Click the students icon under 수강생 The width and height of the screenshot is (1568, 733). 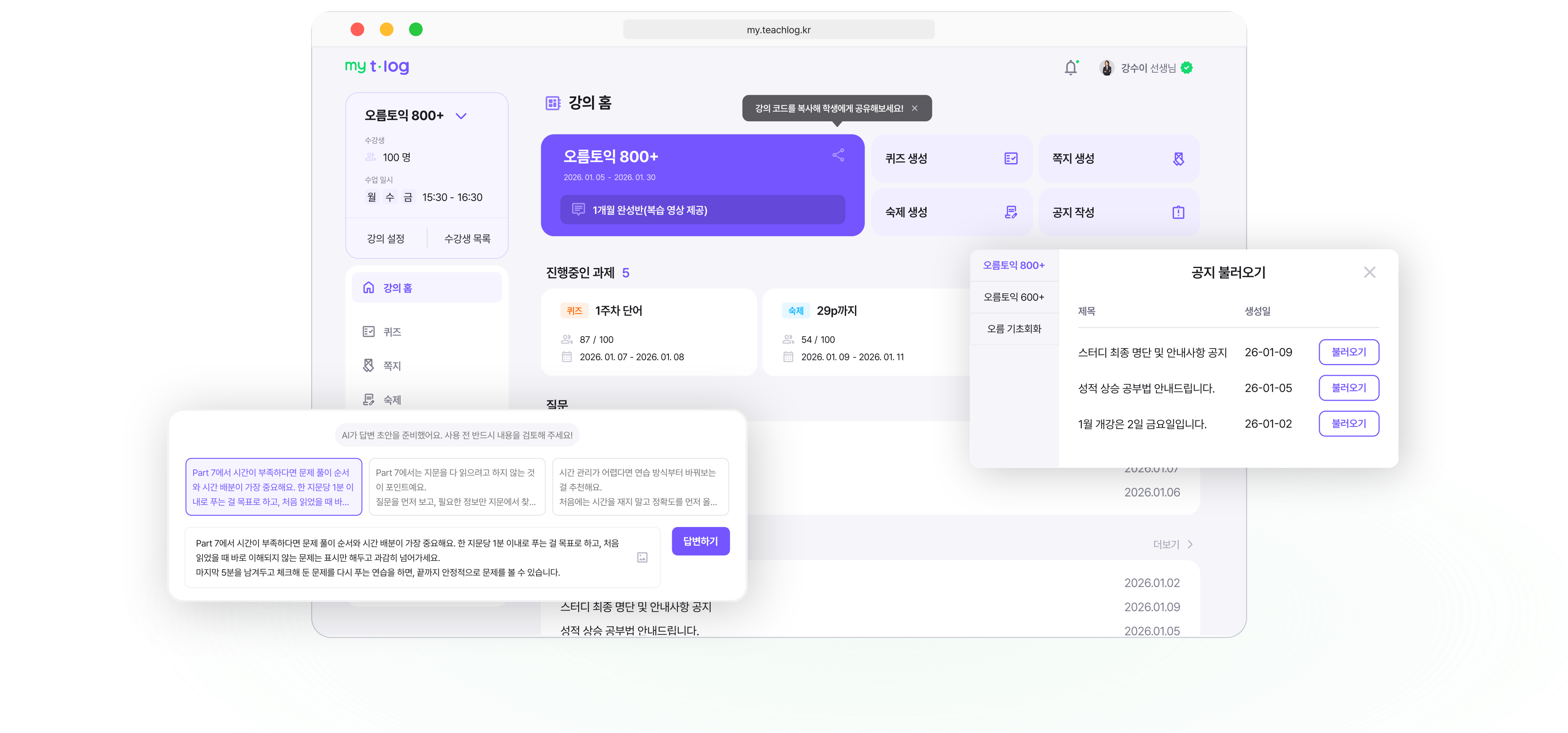[x=370, y=157]
